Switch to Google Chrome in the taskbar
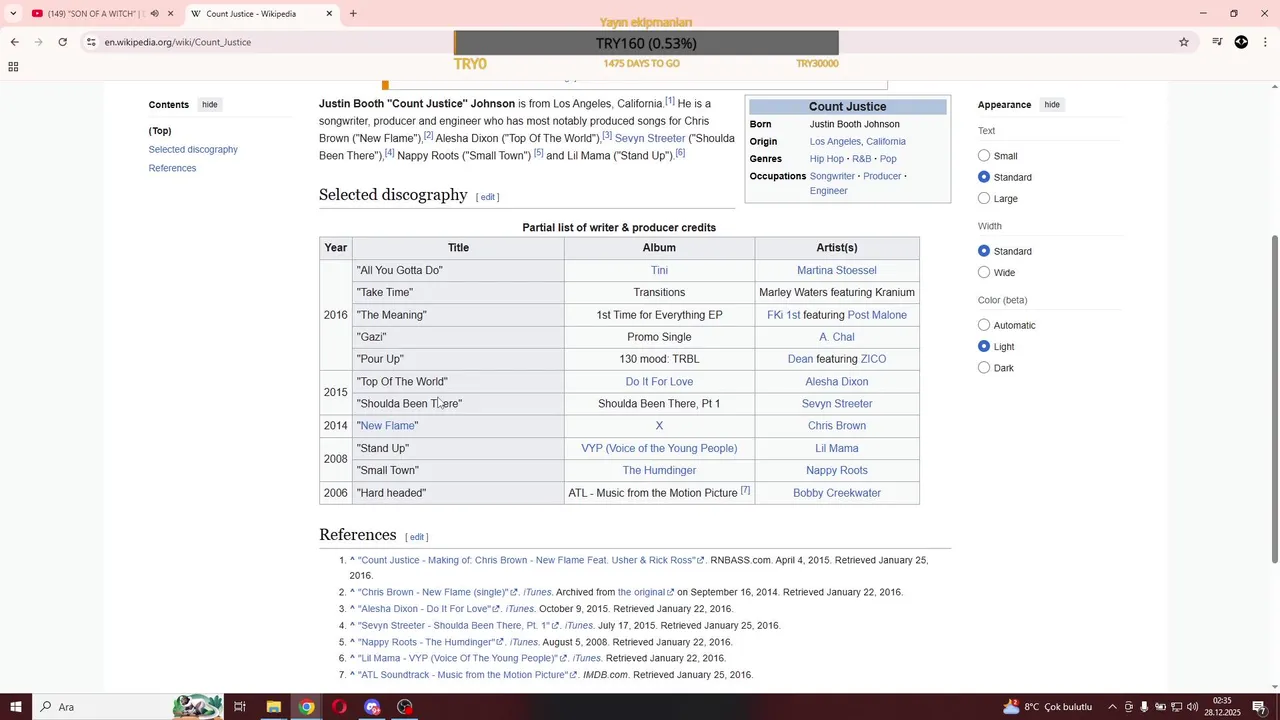 [x=306, y=707]
